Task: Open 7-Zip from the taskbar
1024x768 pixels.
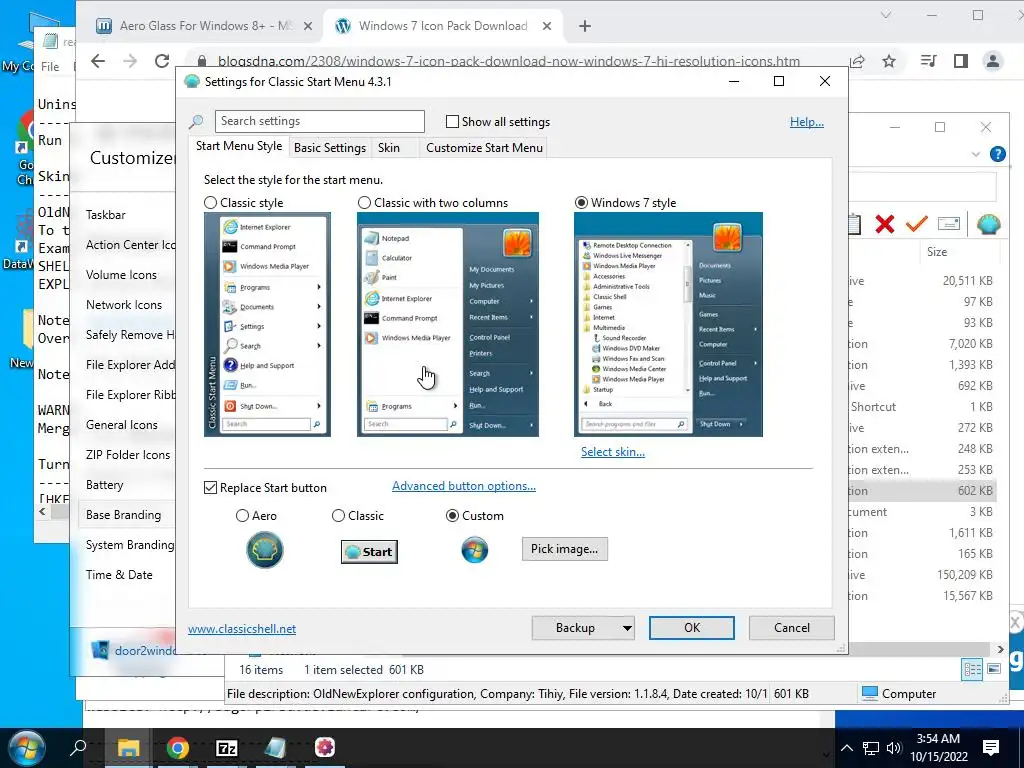Action: click(x=227, y=748)
